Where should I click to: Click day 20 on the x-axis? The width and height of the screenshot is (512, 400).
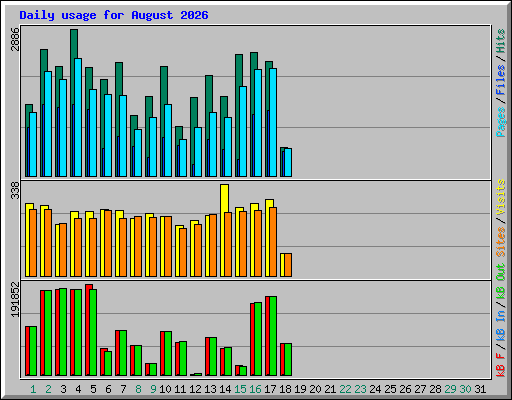[x=315, y=389]
